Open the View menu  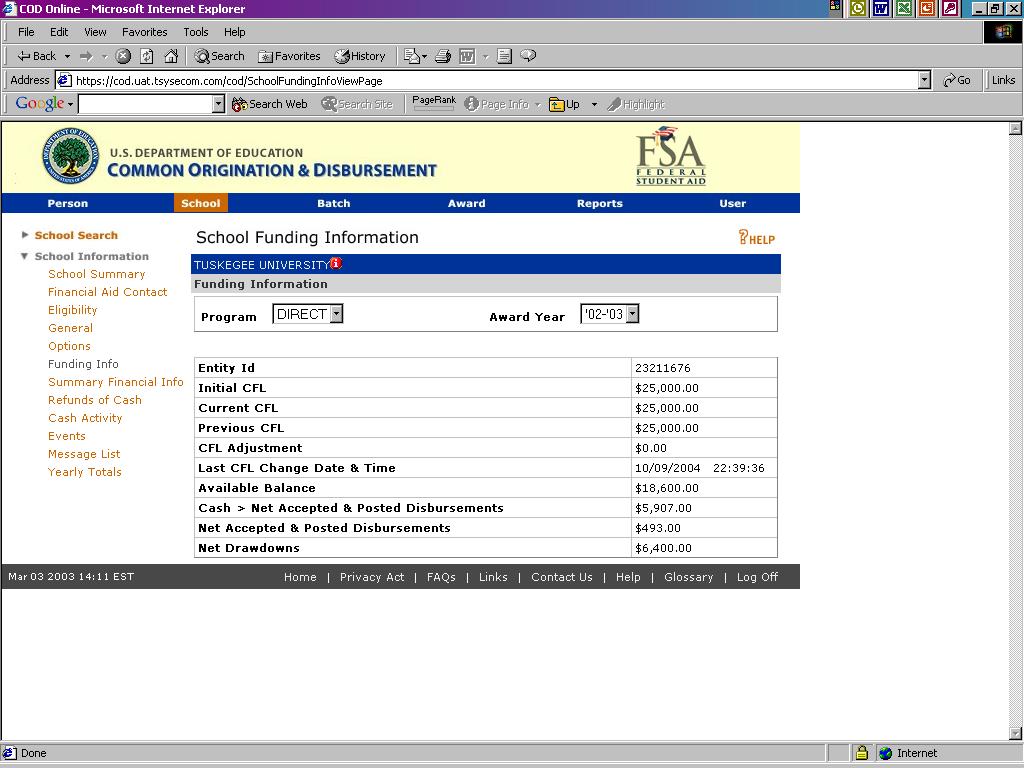click(x=95, y=32)
